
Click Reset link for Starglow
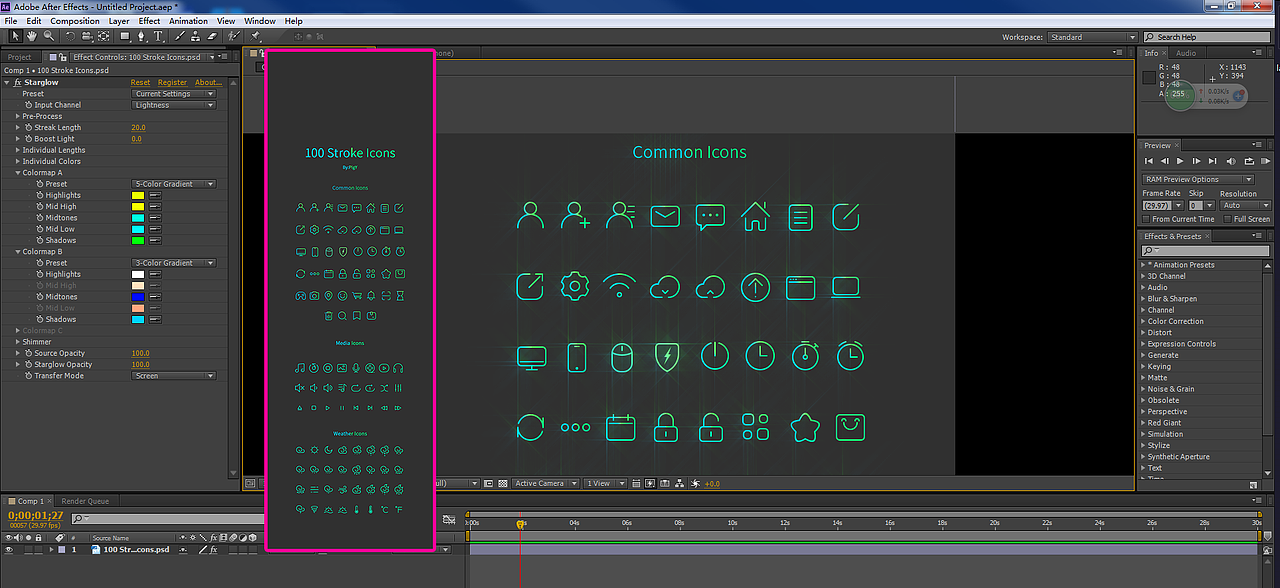point(140,83)
